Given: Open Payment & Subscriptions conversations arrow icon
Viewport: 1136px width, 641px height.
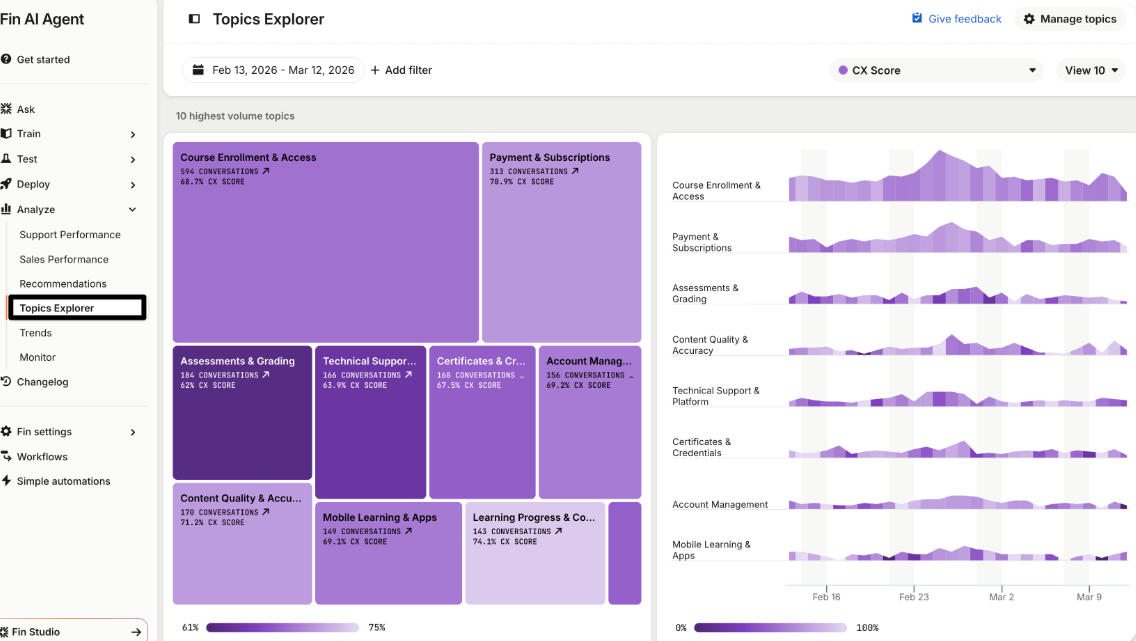Looking at the screenshot, I should pyautogui.click(x=575, y=172).
